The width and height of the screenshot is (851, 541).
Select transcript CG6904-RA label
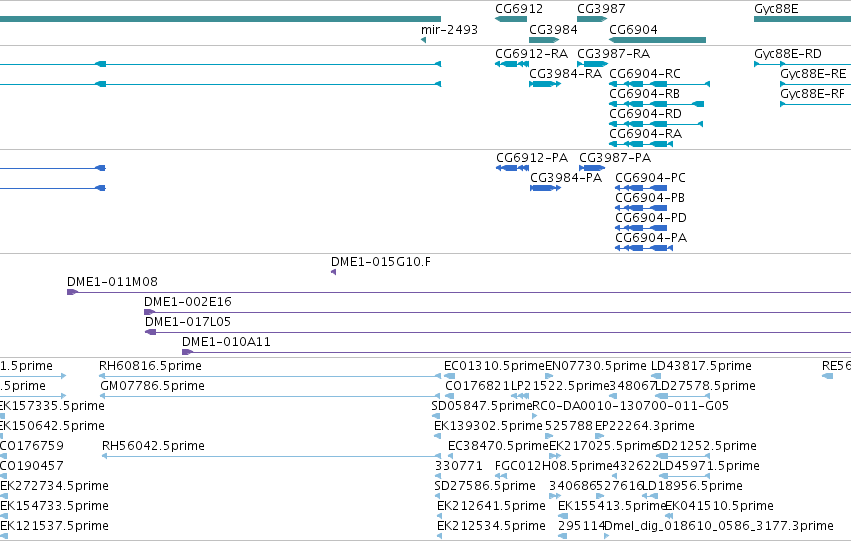tap(645, 134)
